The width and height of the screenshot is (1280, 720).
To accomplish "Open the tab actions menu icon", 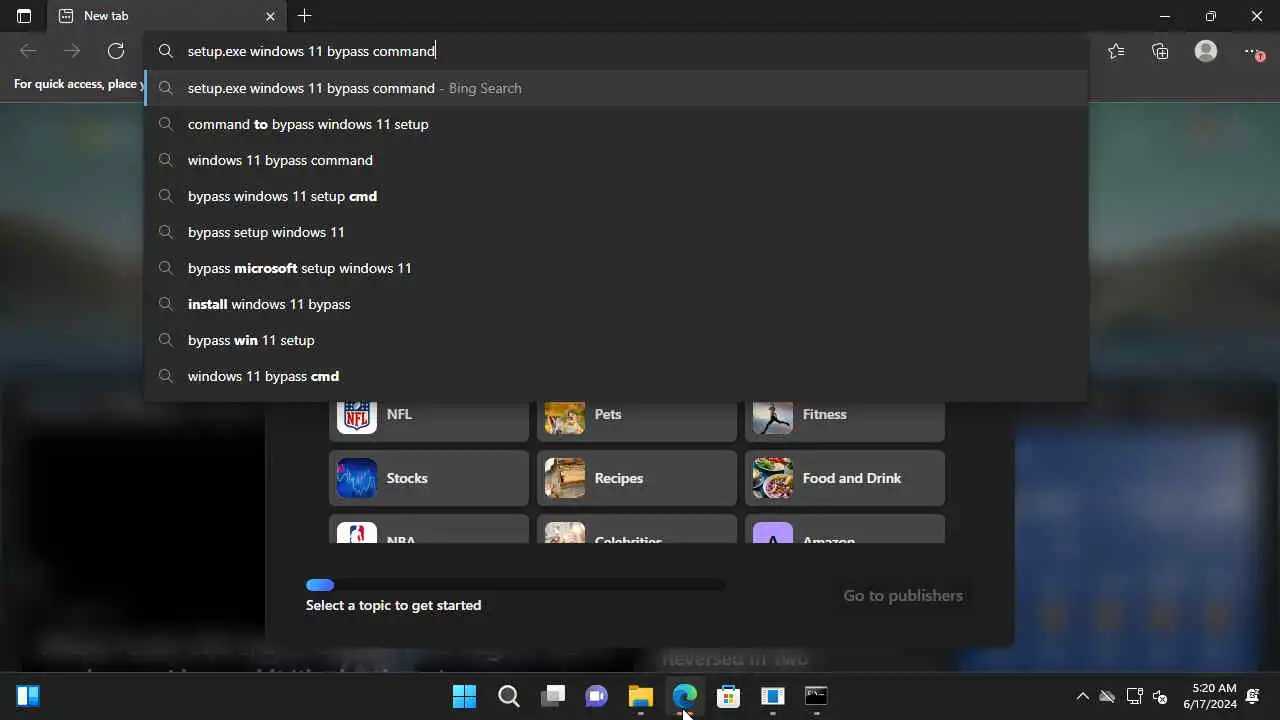I will coord(24,16).
